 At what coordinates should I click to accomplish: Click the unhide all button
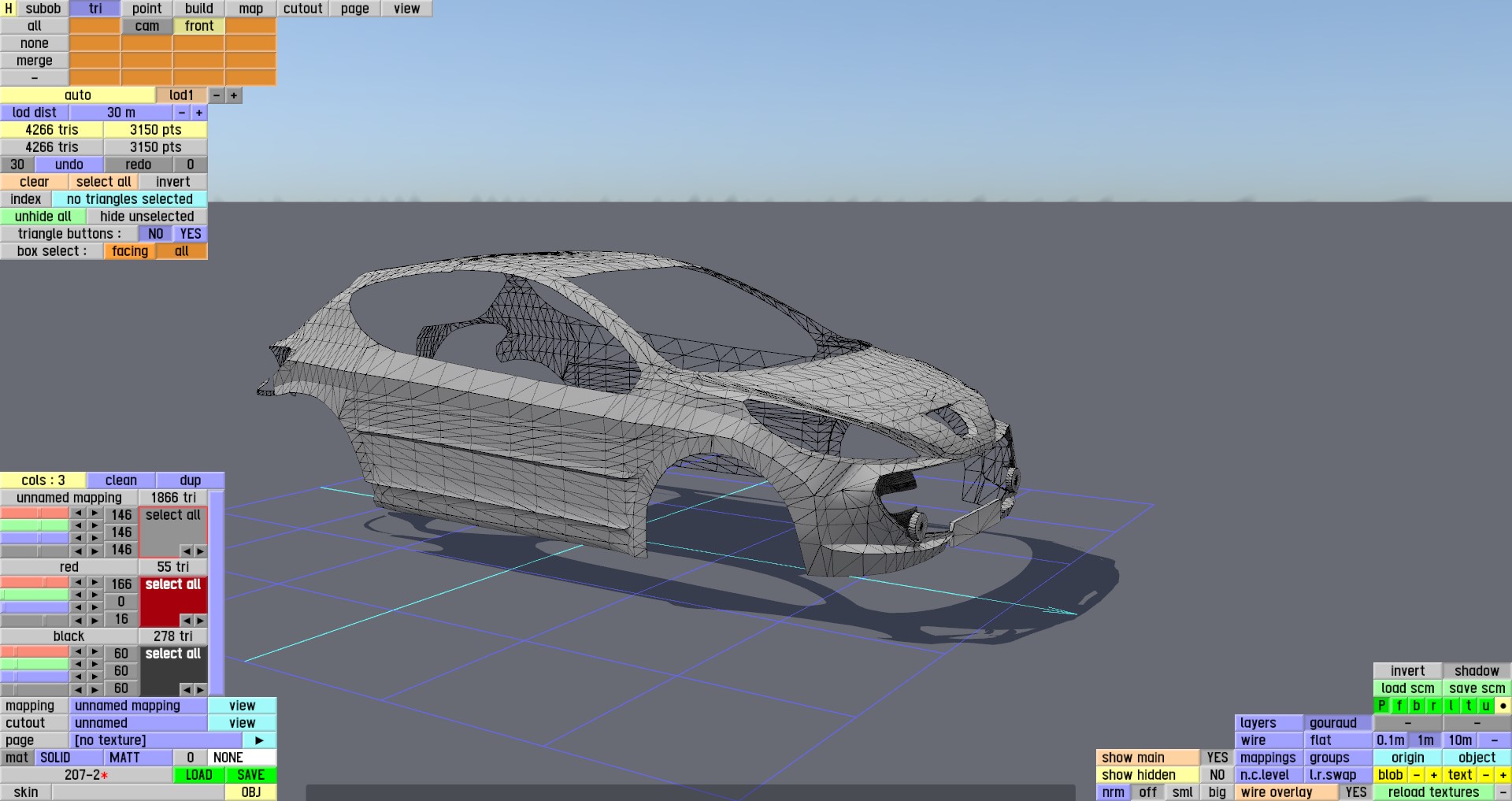pyautogui.click(x=43, y=217)
